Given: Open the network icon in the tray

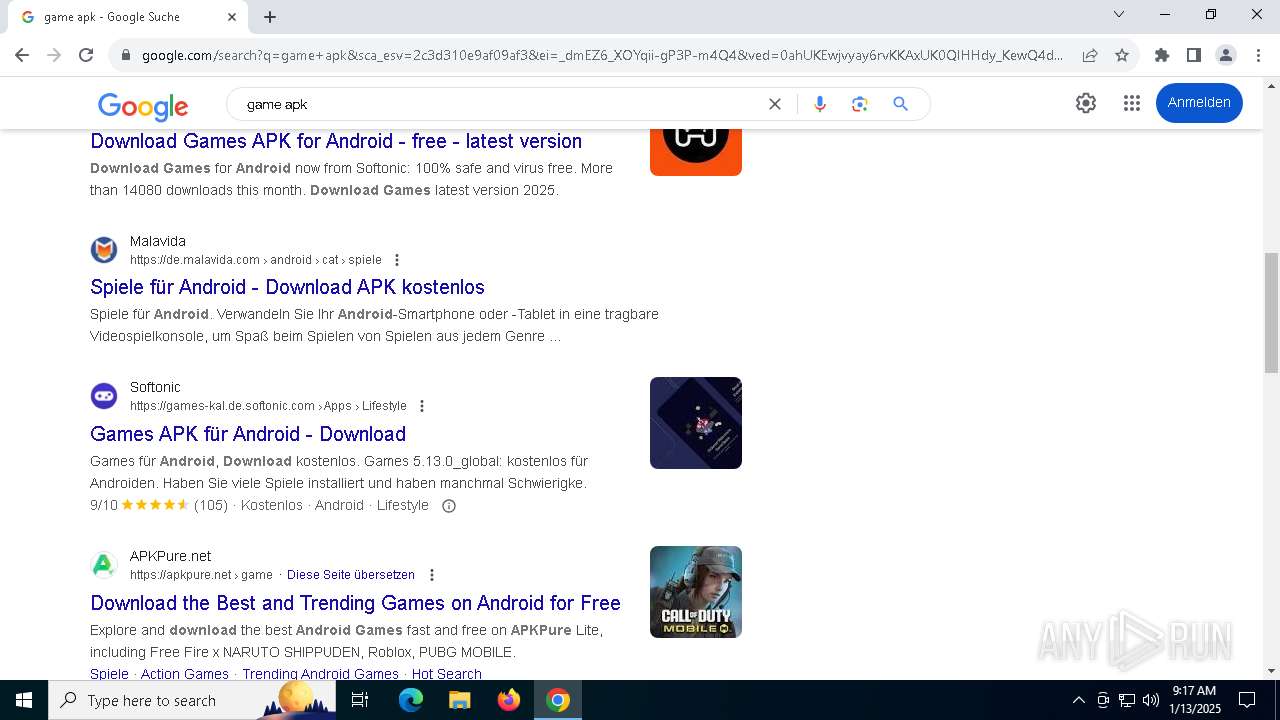Looking at the screenshot, I should pyautogui.click(x=1127, y=700).
